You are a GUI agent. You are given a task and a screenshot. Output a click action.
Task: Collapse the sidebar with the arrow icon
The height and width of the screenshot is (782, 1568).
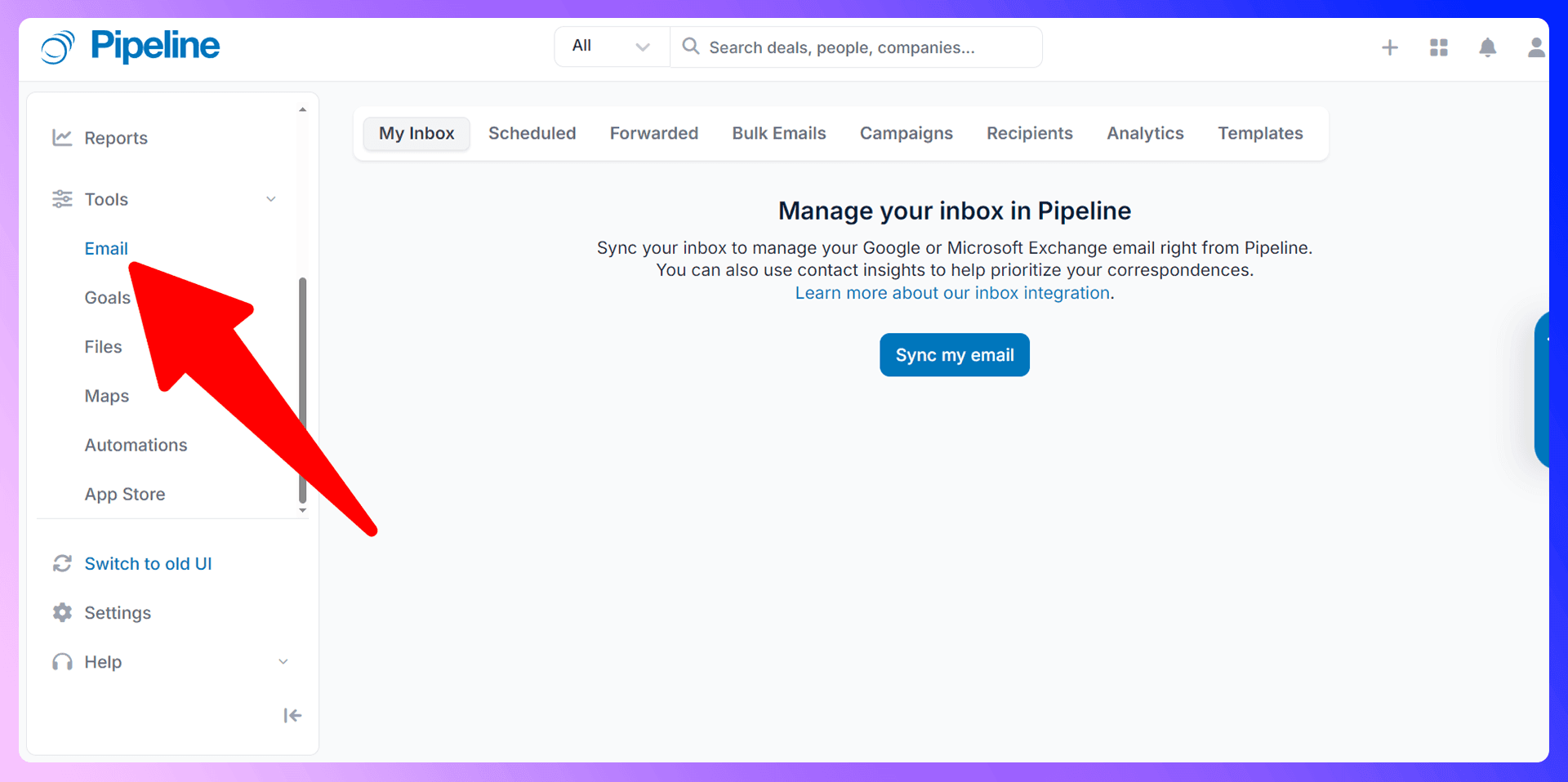(292, 716)
